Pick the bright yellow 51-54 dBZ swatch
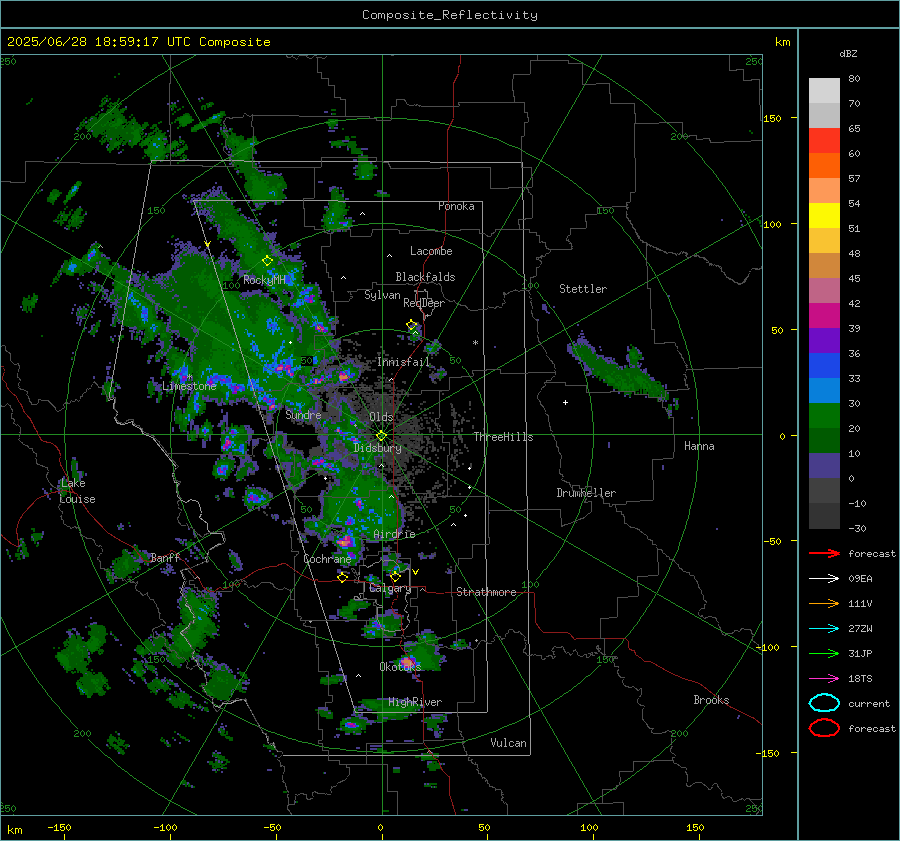 click(824, 216)
